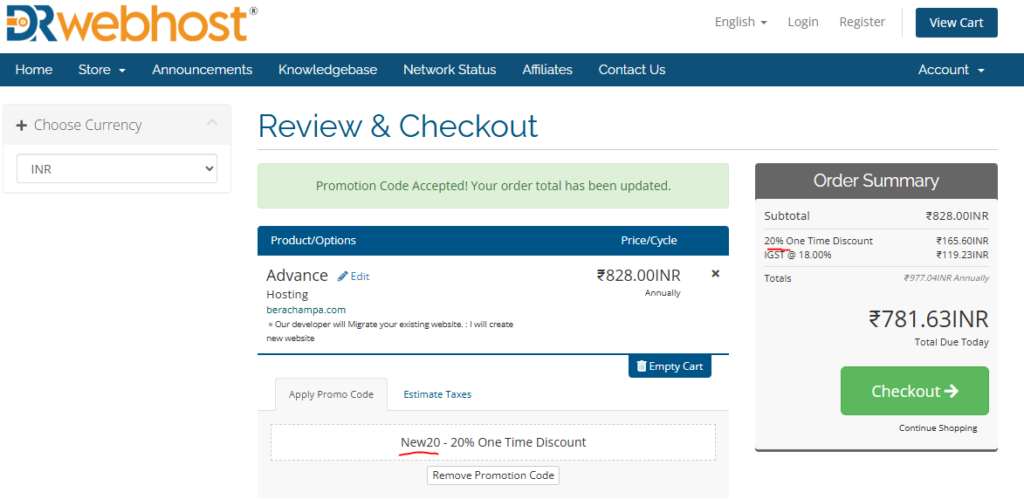1024x499 pixels.
Task: Expand the Store menu
Action: pos(102,69)
